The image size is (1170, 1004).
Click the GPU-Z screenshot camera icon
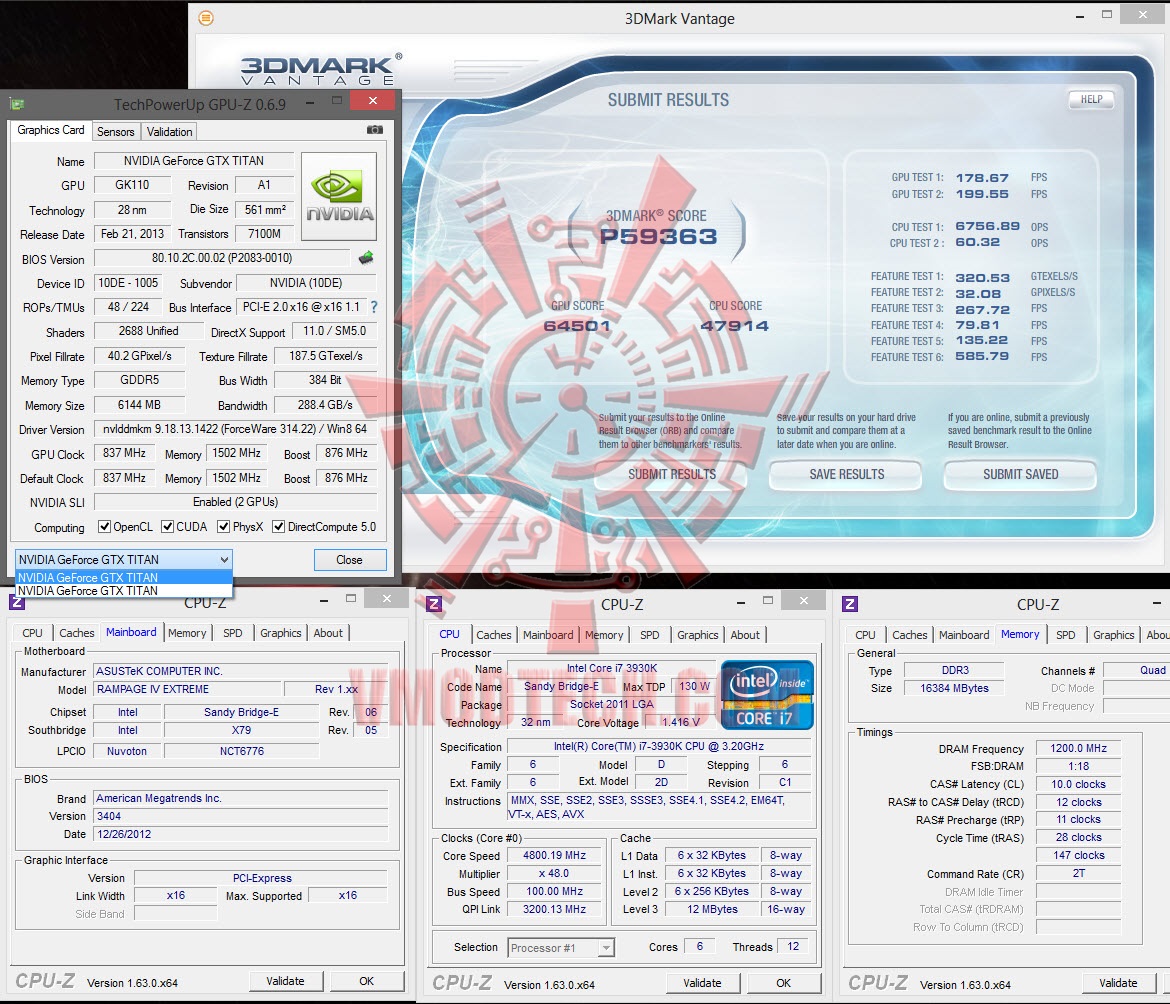[x=375, y=130]
